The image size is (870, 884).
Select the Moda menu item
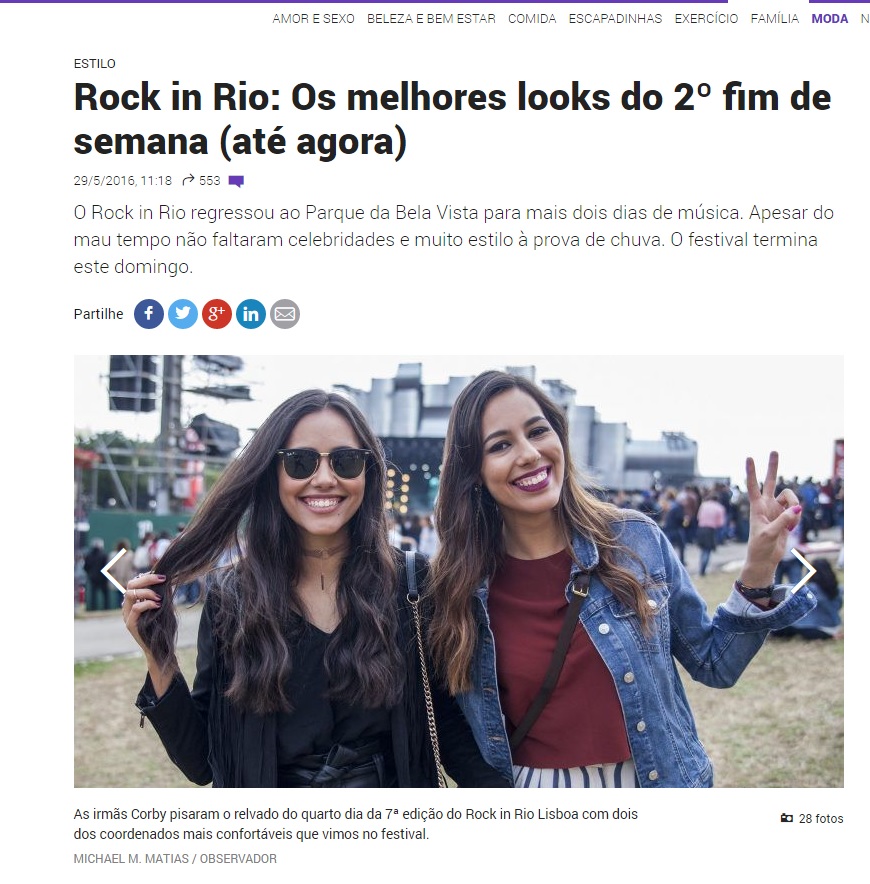coord(829,19)
